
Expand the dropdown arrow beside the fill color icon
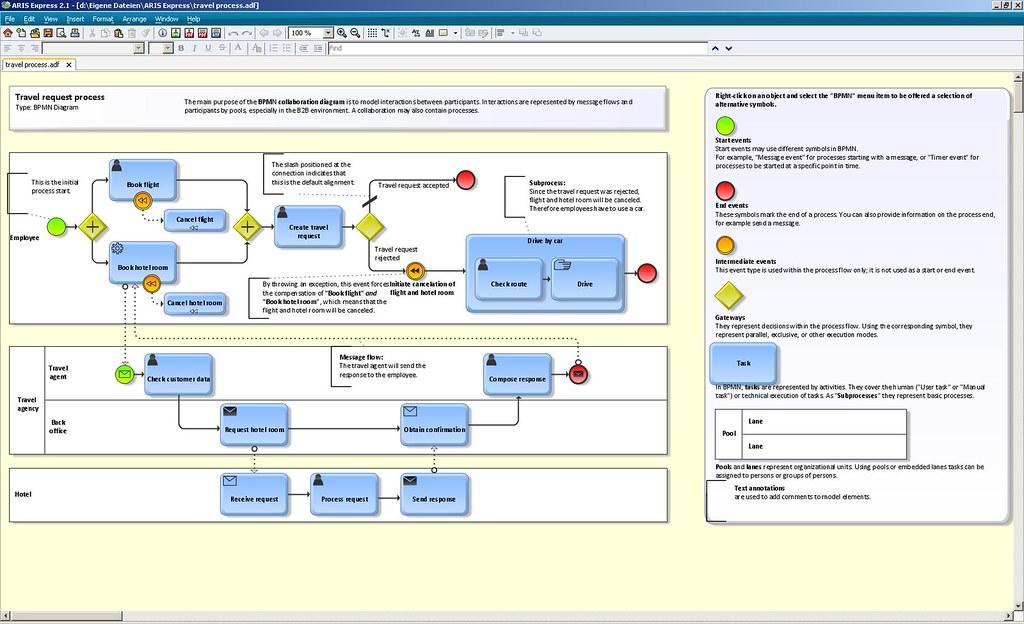click(x=456, y=33)
